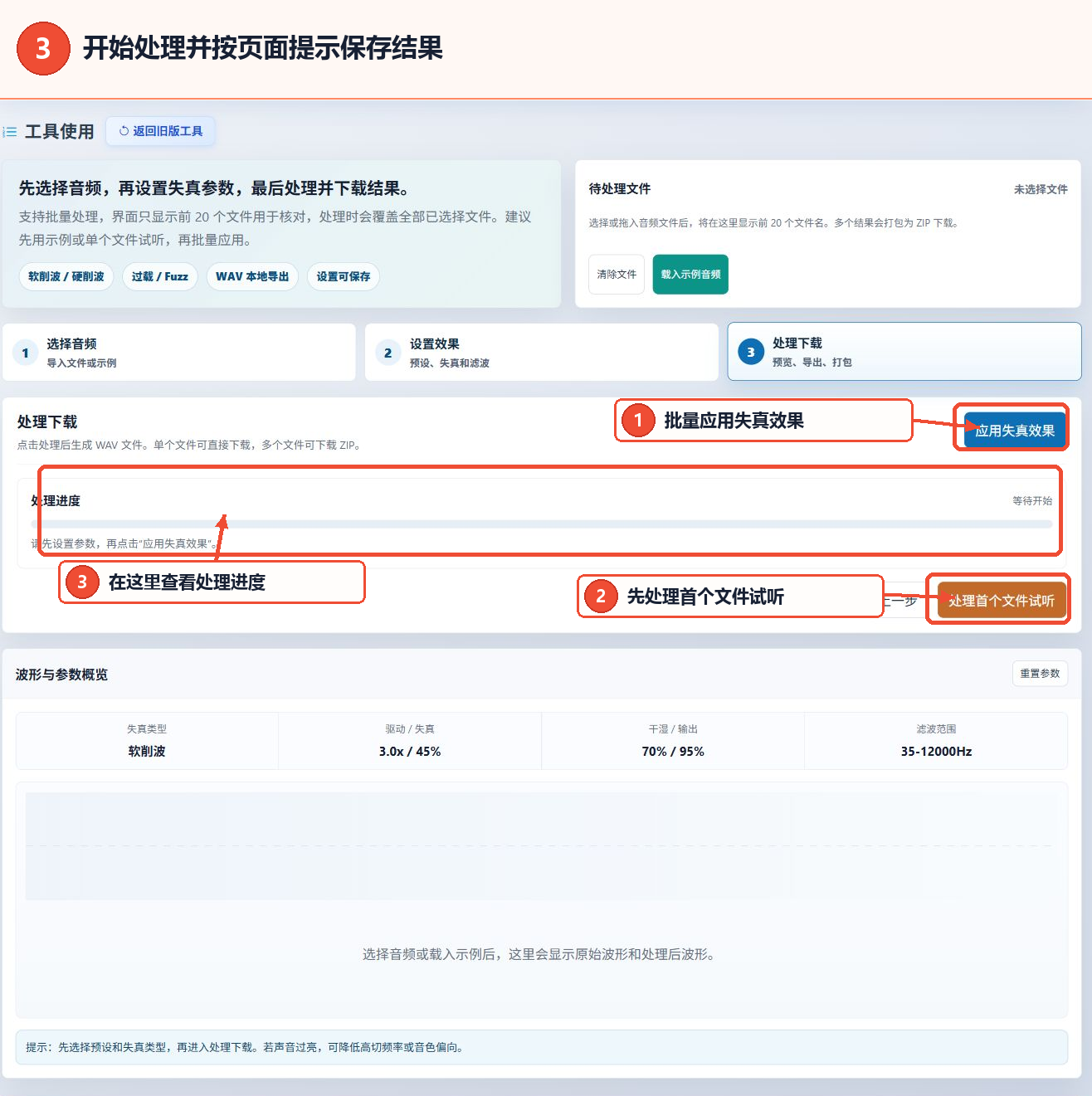Click the 未选择文件 status text

(1041, 189)
